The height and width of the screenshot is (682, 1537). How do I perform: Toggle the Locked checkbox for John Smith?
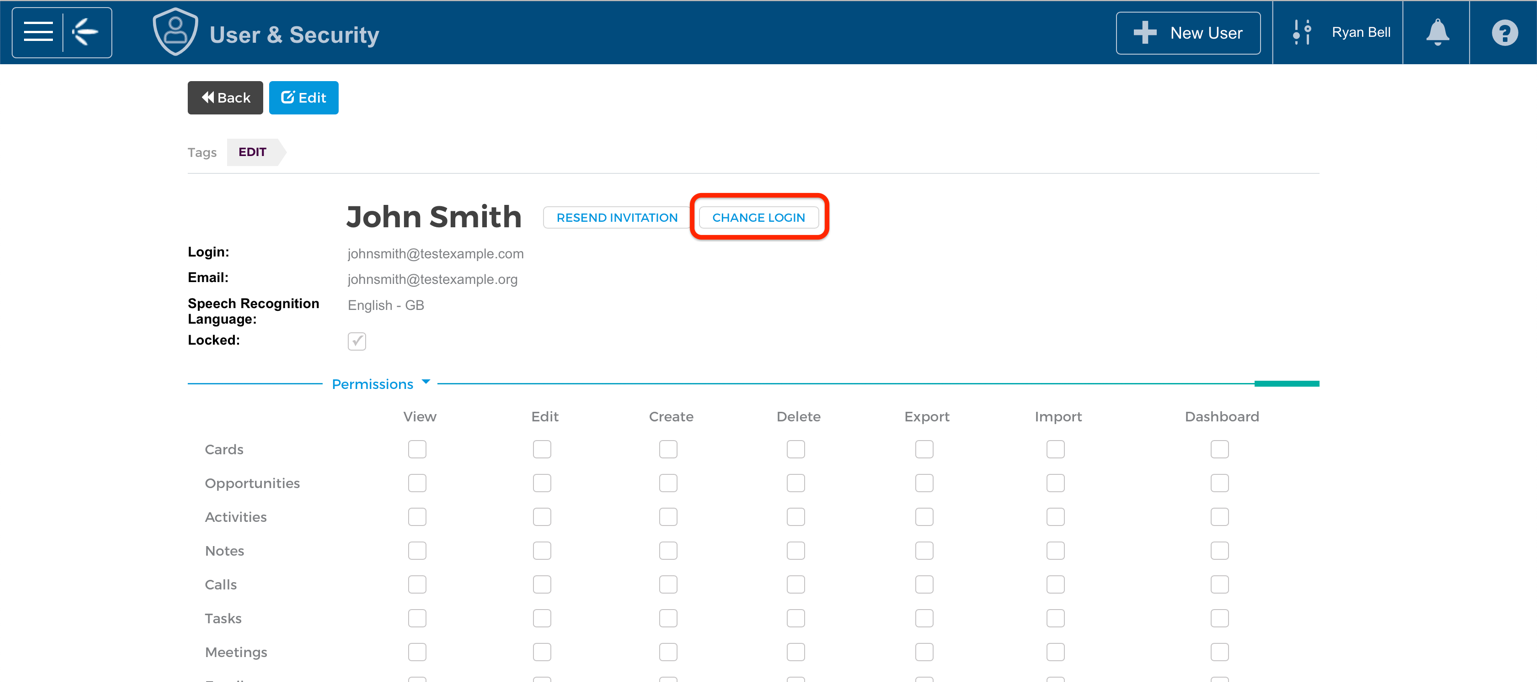point(357,341)
